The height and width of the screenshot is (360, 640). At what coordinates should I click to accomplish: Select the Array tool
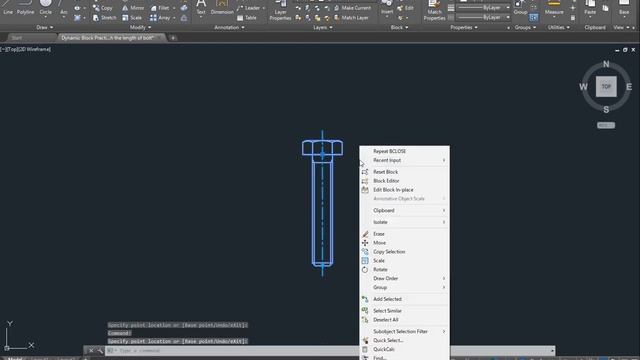point(160,18)
